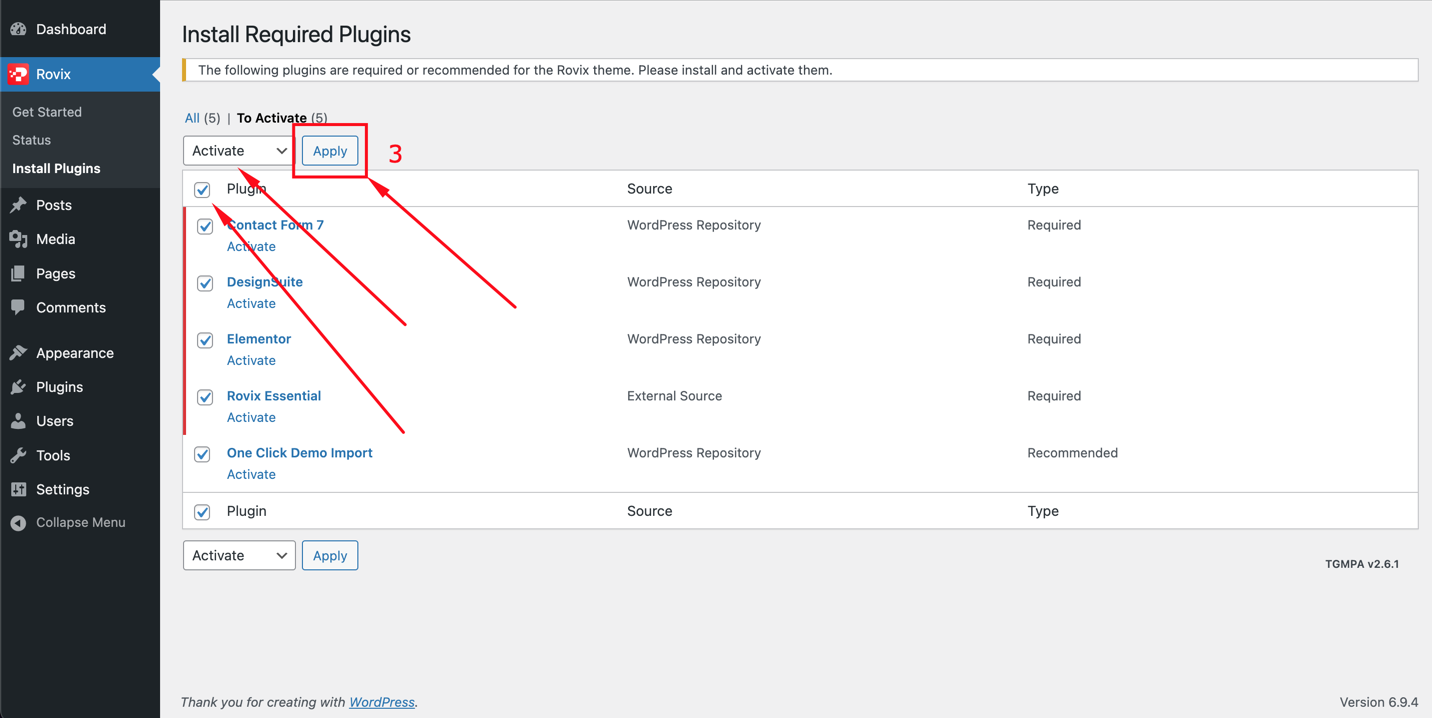This screenshot has width=1433, height=718.
Task: Click TGMPA v2.6.1 version text
Action: point(1362,564)
